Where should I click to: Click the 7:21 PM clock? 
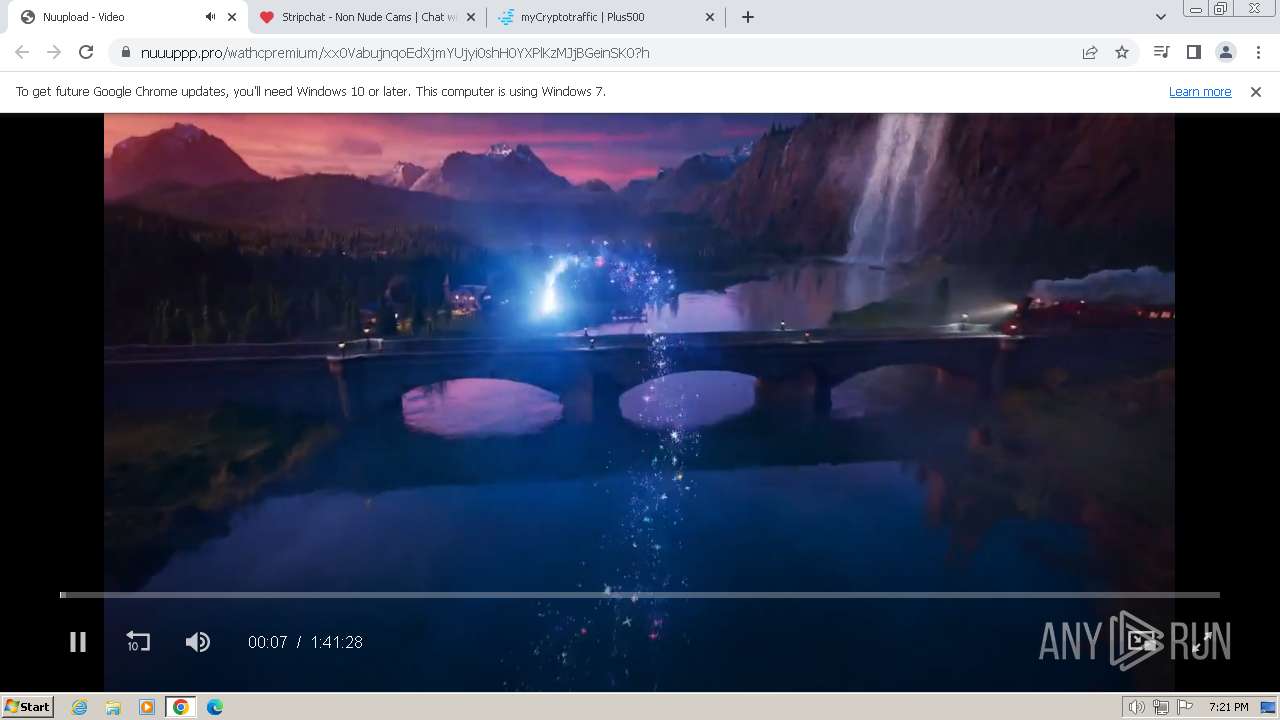[x=1228, y=707]
